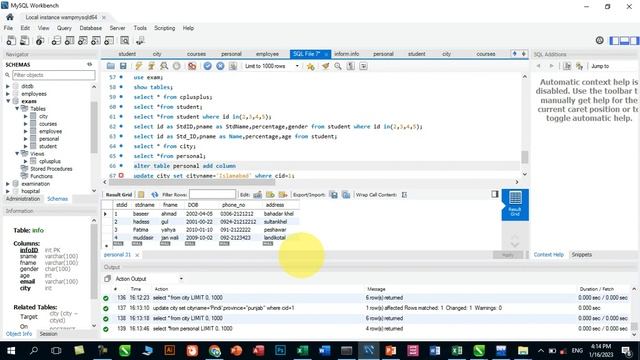
Task: Toggle continue-on-error red icon in editor toolbar
Action: tap(192, 66)
